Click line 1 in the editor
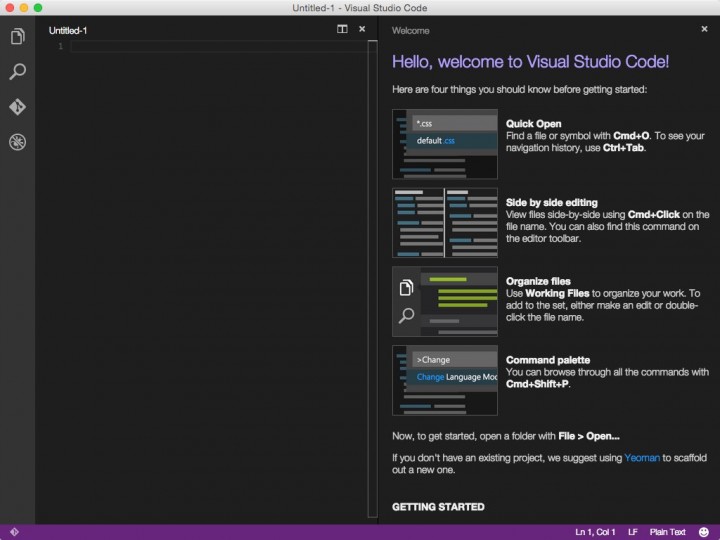The height and width of the screenshot is (540, 720). pyautogui.click(x=219, y=46)
